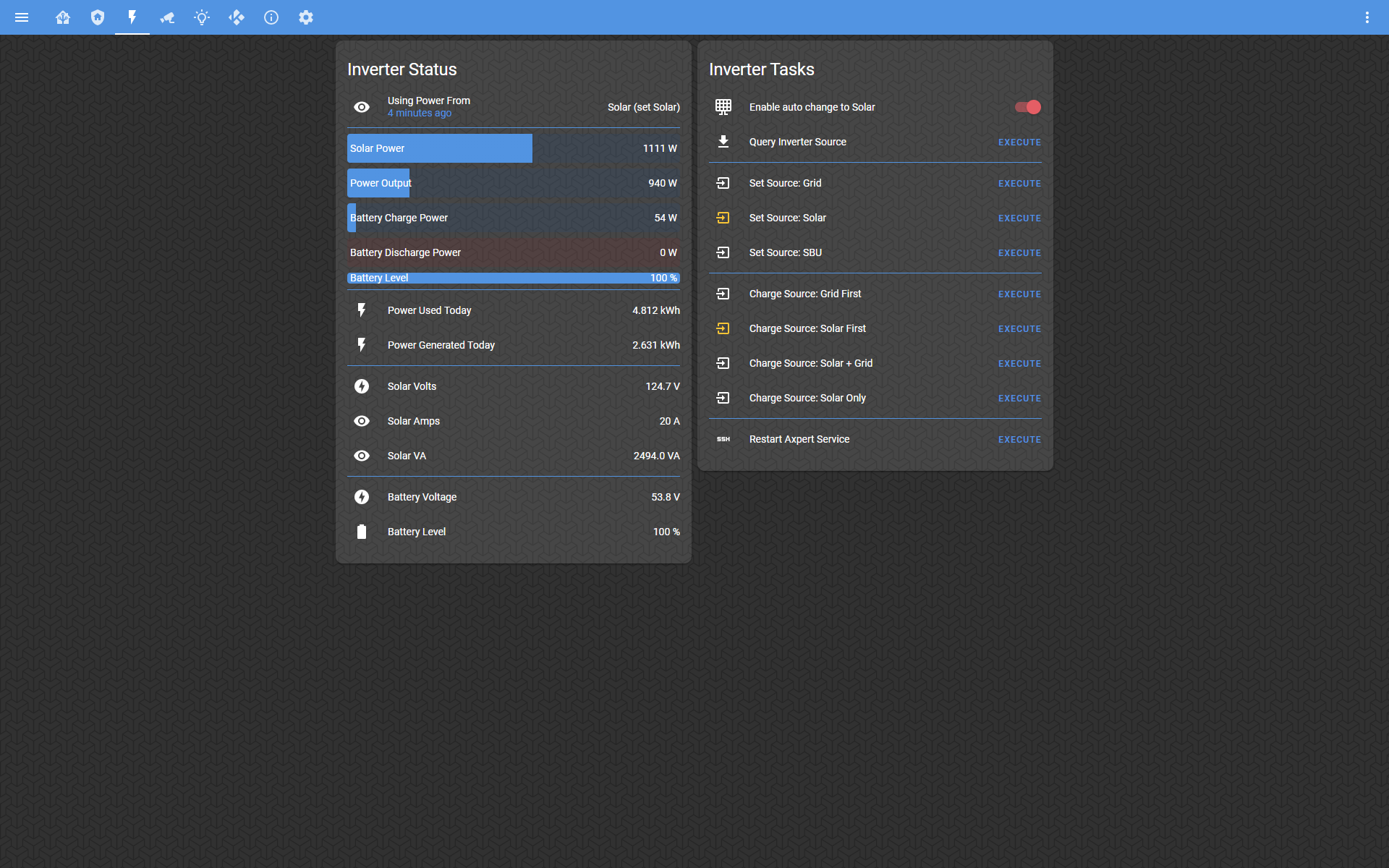Image resolution: width=1389 pixels, height=868 pixels.
Task: Click the eye icon beside Solar Amps
Action: point(362,421)
